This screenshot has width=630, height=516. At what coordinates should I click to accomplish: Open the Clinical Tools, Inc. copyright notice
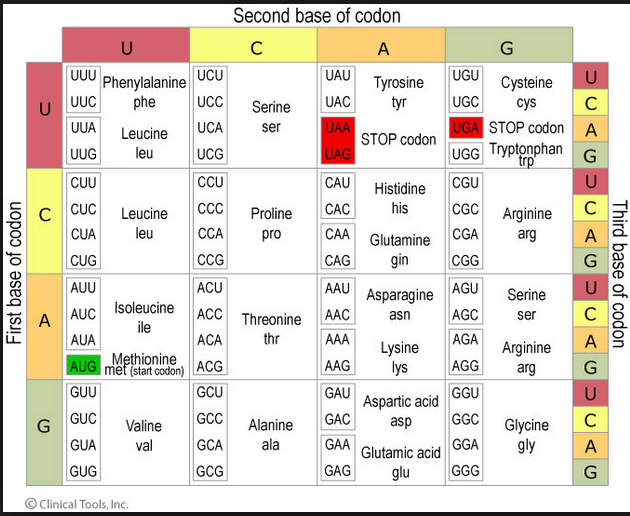click(x=76, y=503)
